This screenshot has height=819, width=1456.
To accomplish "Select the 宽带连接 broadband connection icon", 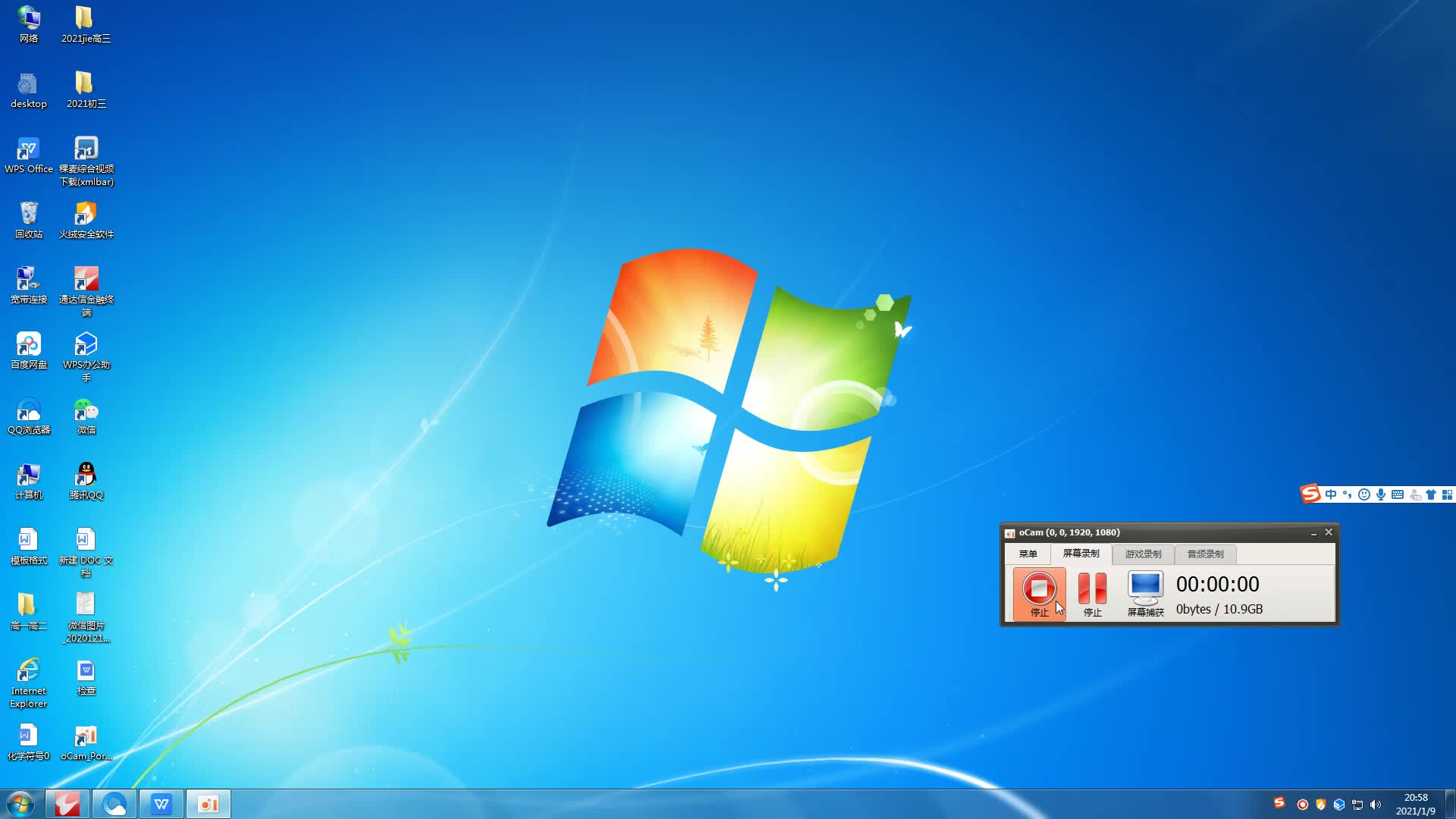I will point(29,286).
